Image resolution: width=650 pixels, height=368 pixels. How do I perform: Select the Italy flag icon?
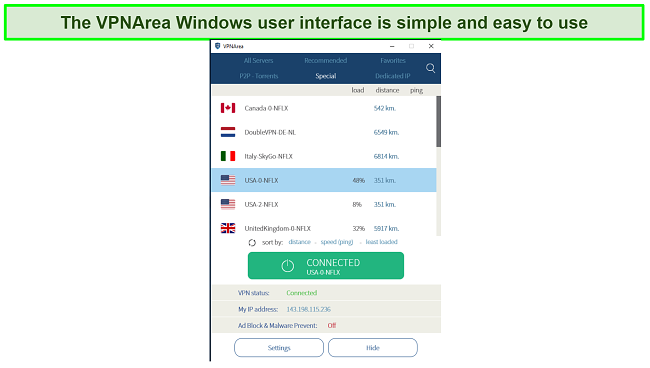point(228,156)
